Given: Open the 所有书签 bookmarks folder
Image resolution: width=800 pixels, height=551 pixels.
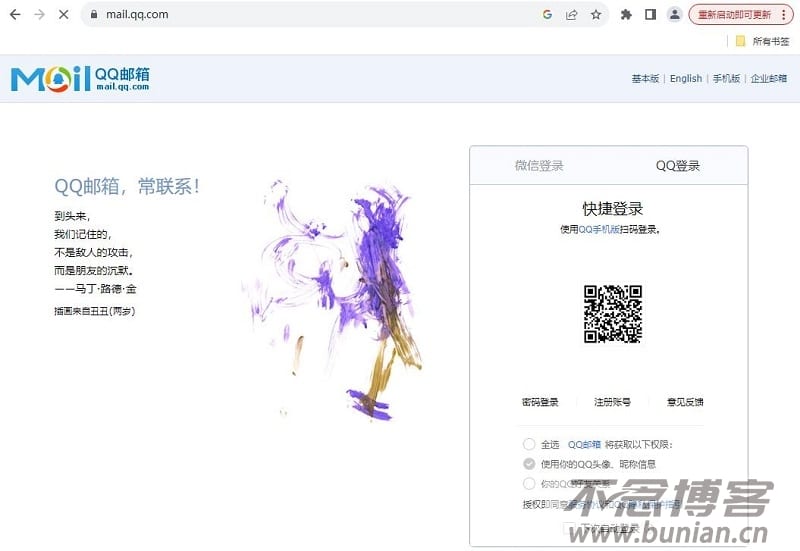Looking at the screenshot, I should [763, 41].
